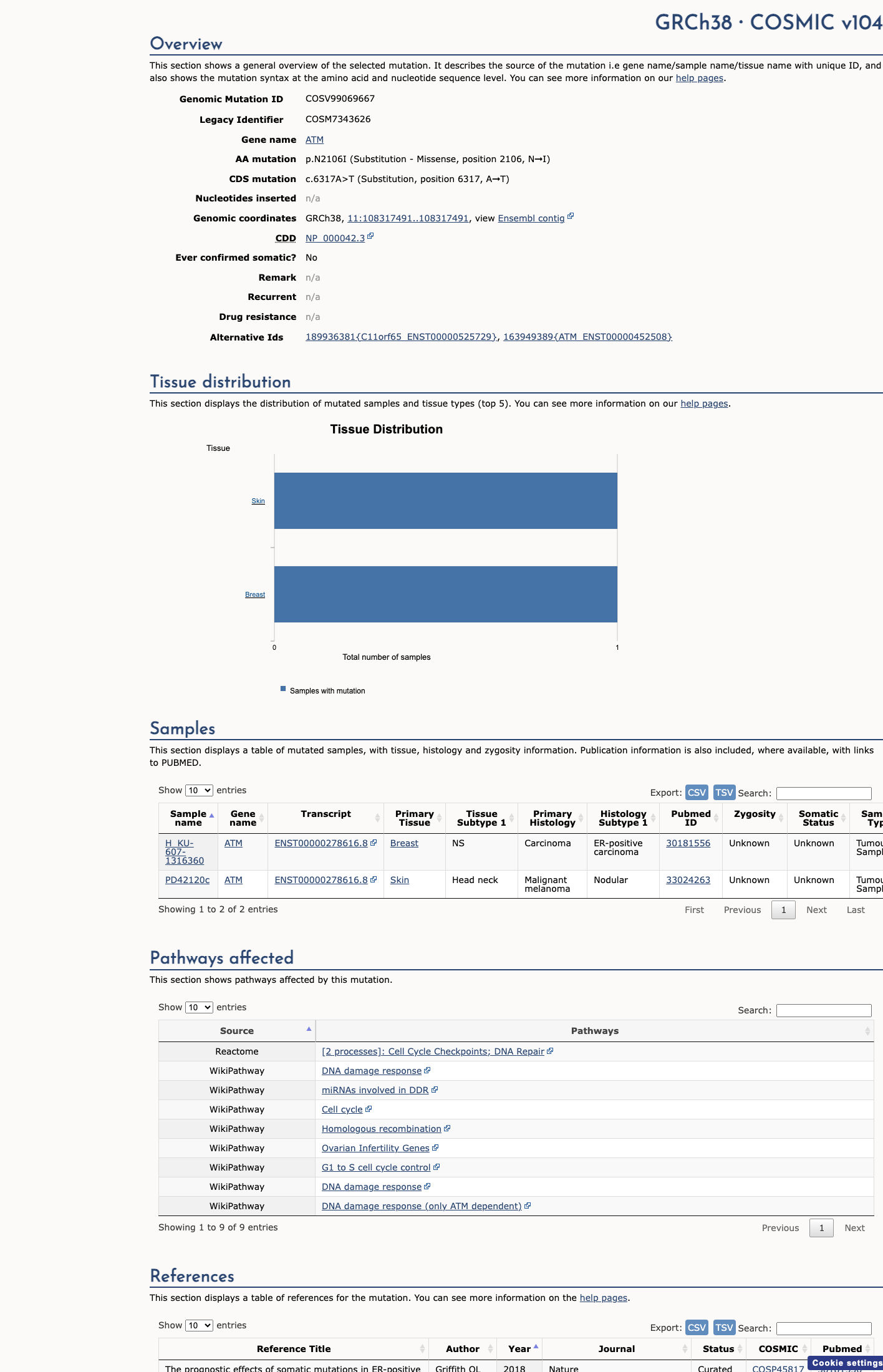Click the Skin bar in tissue chart
This screenshot has height=1372, width=883.
coord(446,501)
